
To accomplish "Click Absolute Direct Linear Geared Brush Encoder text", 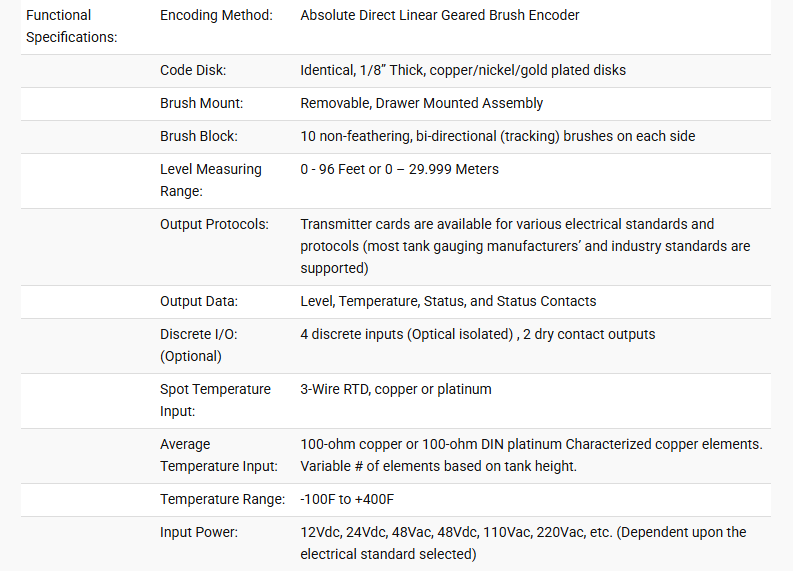I will tap(439, 16).
